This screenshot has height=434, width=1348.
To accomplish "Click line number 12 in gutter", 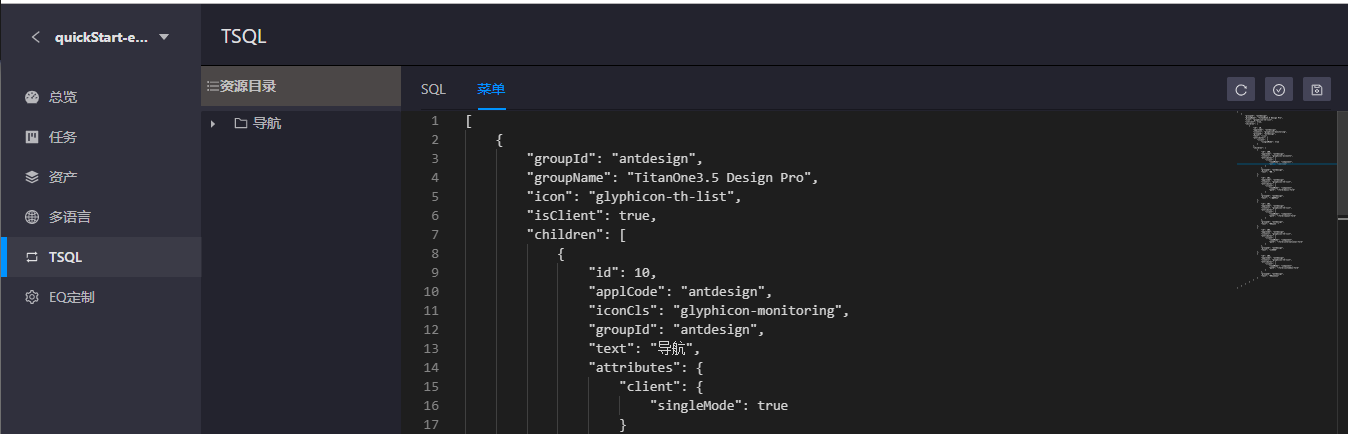I will coord(431,330).
